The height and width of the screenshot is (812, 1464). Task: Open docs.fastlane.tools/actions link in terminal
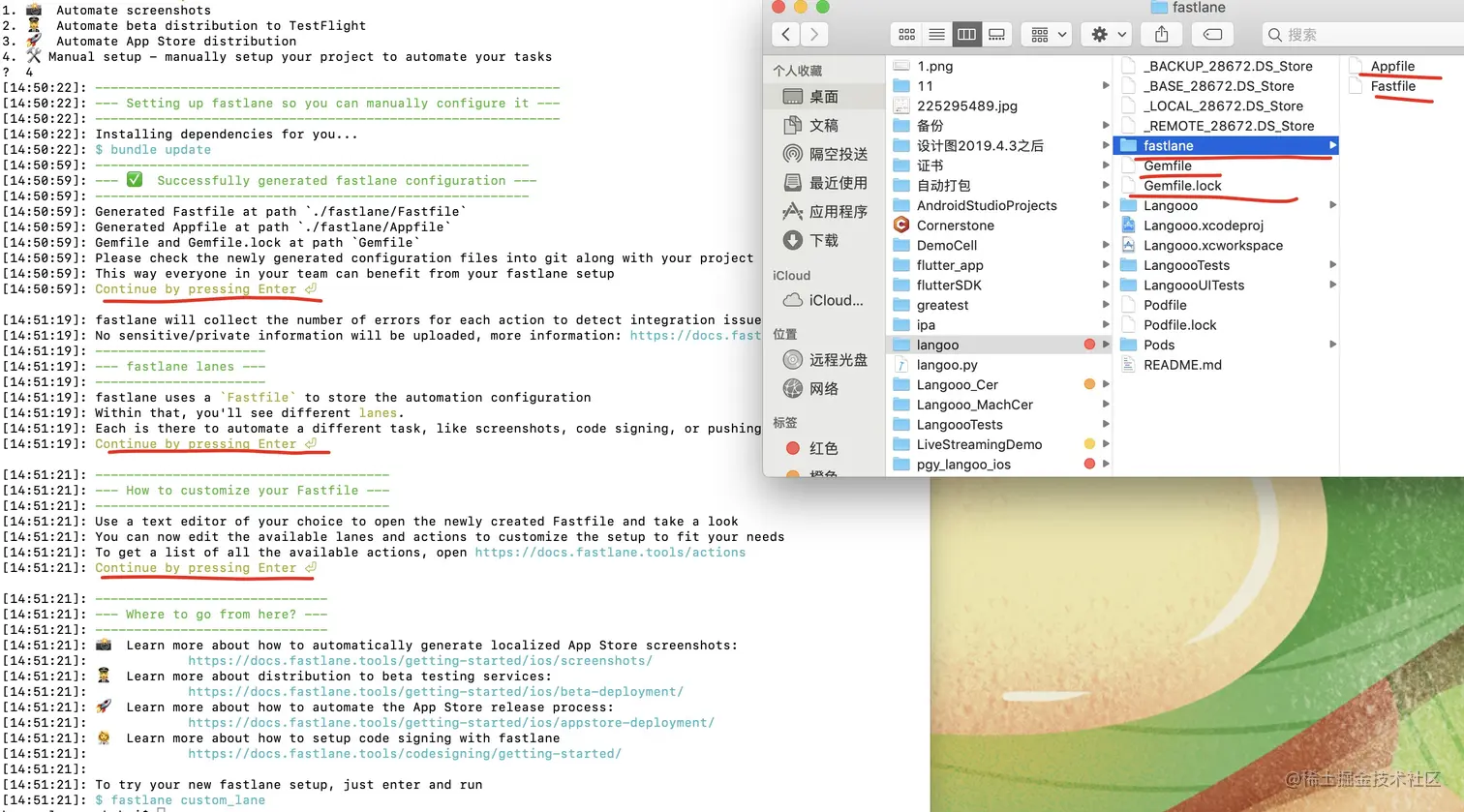610,553
